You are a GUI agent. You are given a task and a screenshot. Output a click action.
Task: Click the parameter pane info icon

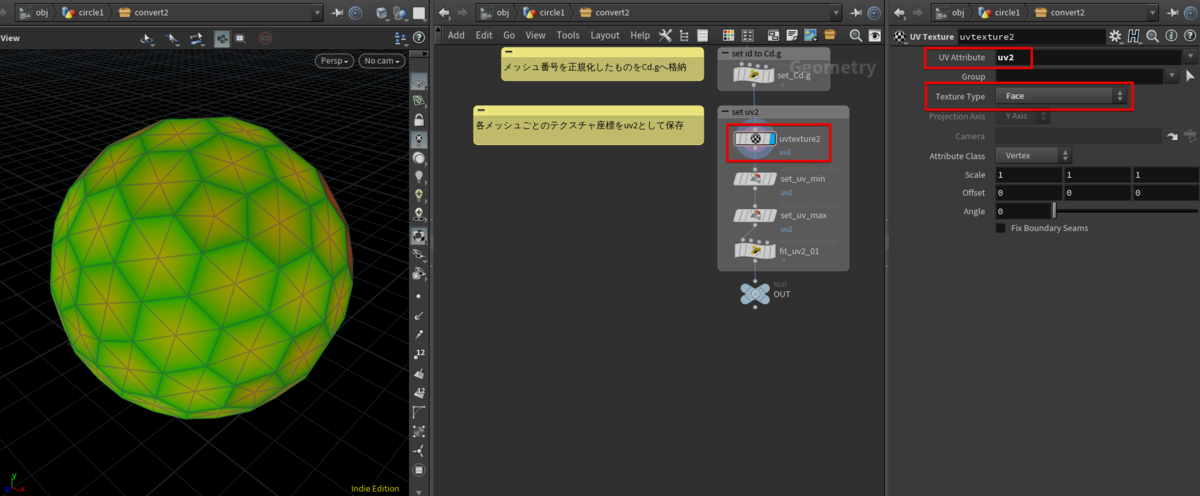point(1171,36)
